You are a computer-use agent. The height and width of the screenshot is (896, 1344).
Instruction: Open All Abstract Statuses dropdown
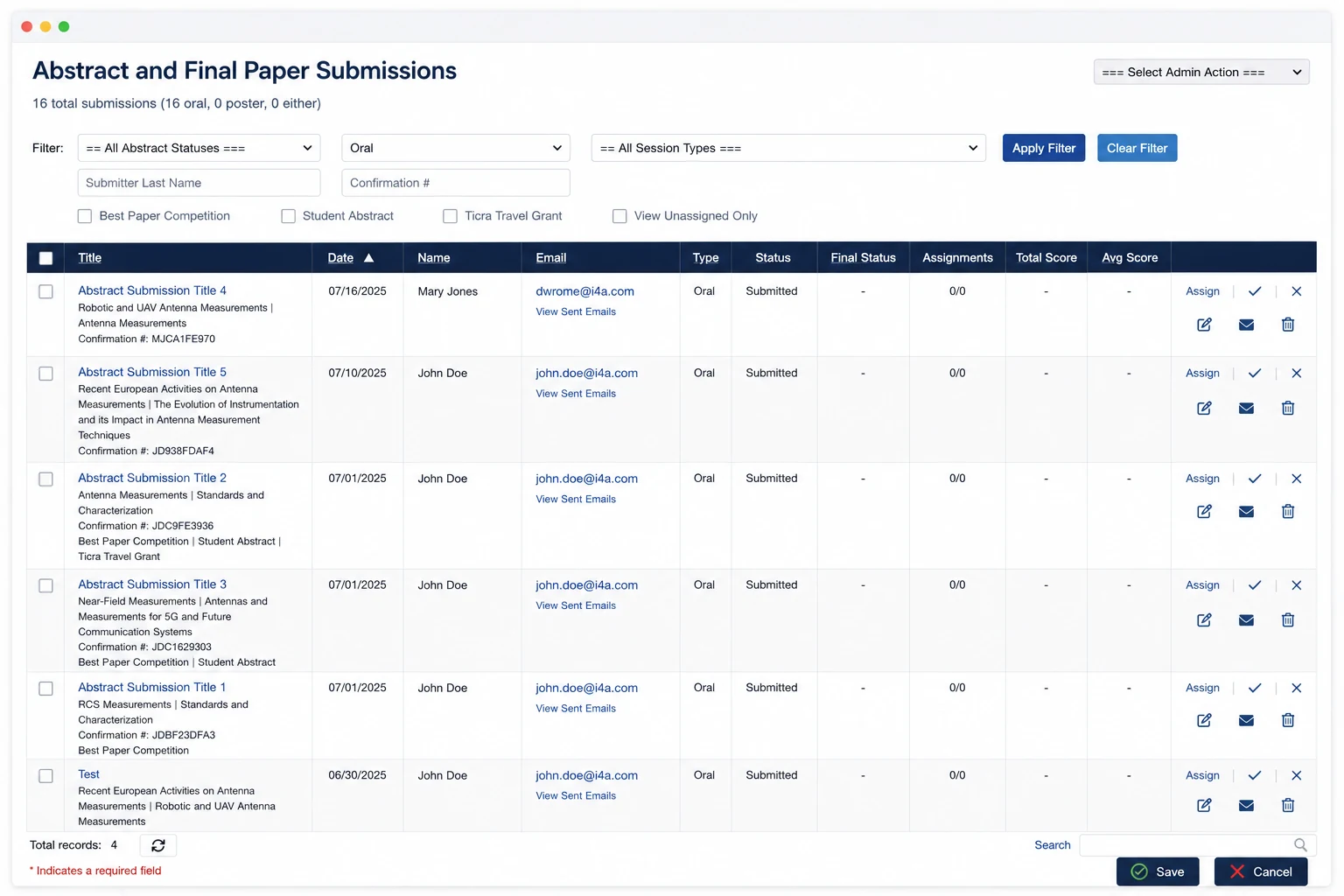pyautogui.click(x=199, y=148)
